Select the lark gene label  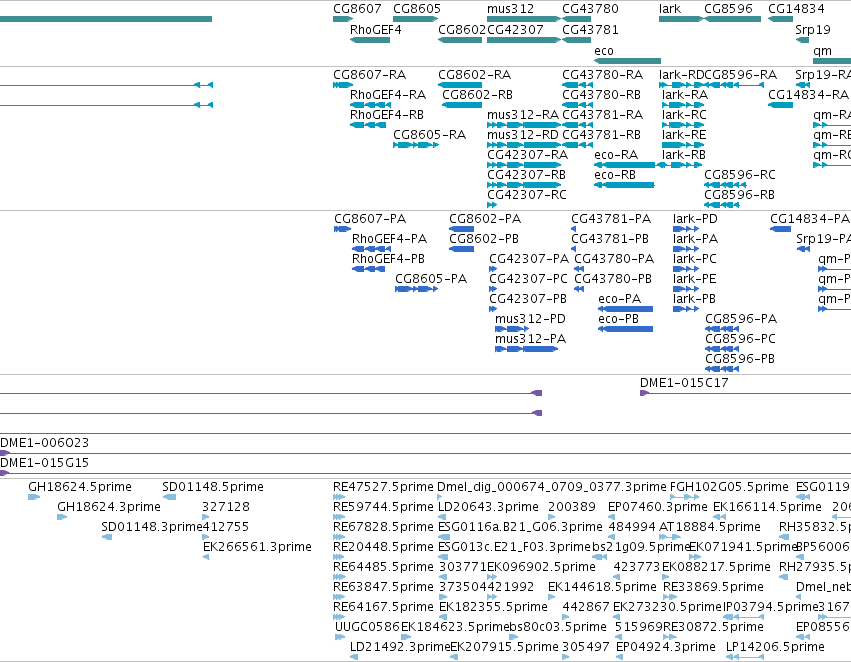[x=670, y=9]
